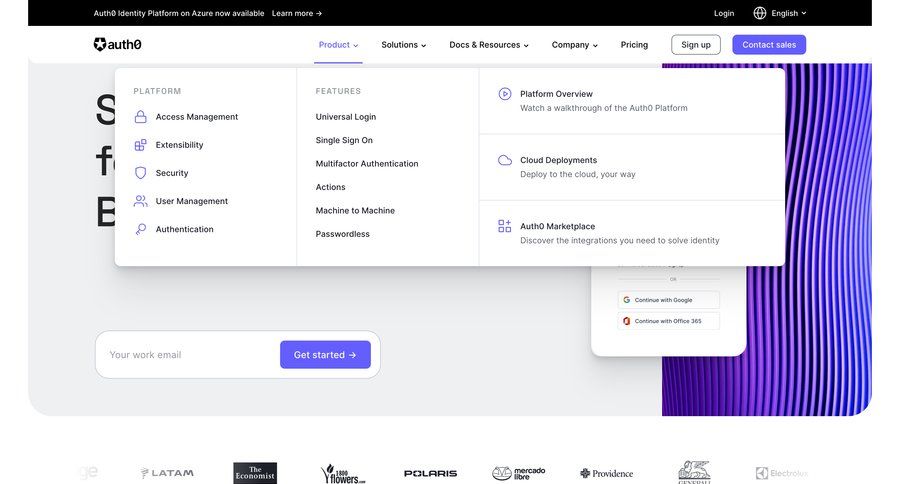
Task: Click the Access Management lock icon
Action: tap(141, 117)
